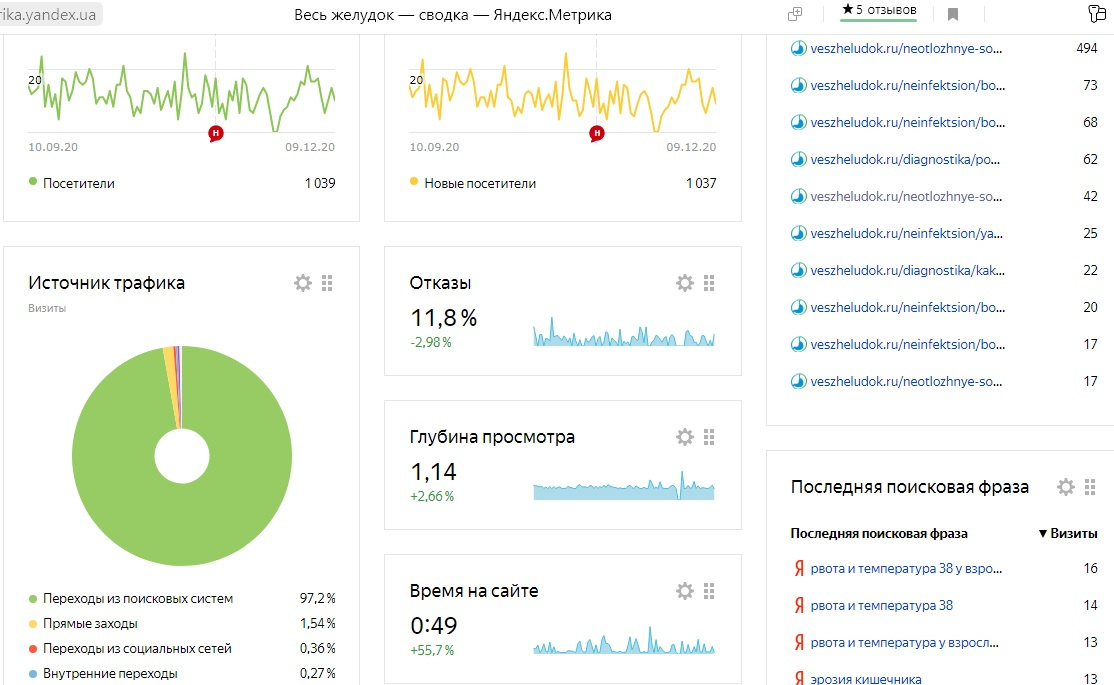Select 'Переходы из поисковых систем' legend label
The width and height of the screenshot is (1114, 685).
coord(138,598)
